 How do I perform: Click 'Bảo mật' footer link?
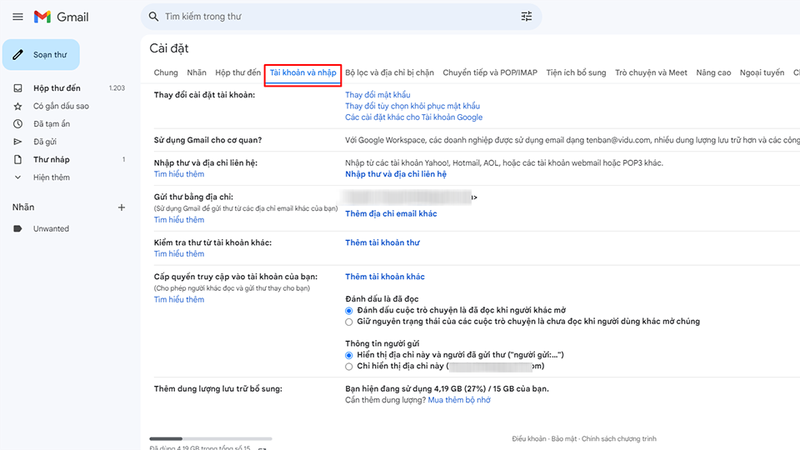[x=564, y=439]
